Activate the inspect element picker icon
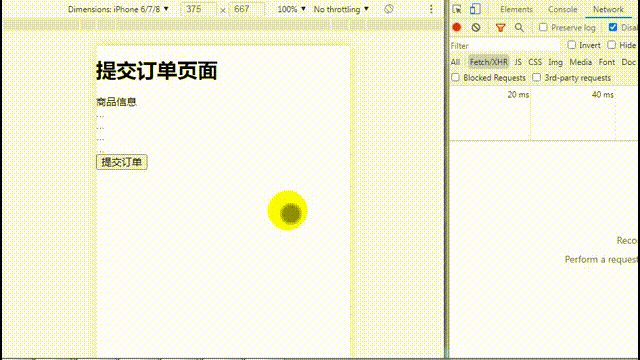The width and height of the screenshot is (640, 360). tap(457, 9)
